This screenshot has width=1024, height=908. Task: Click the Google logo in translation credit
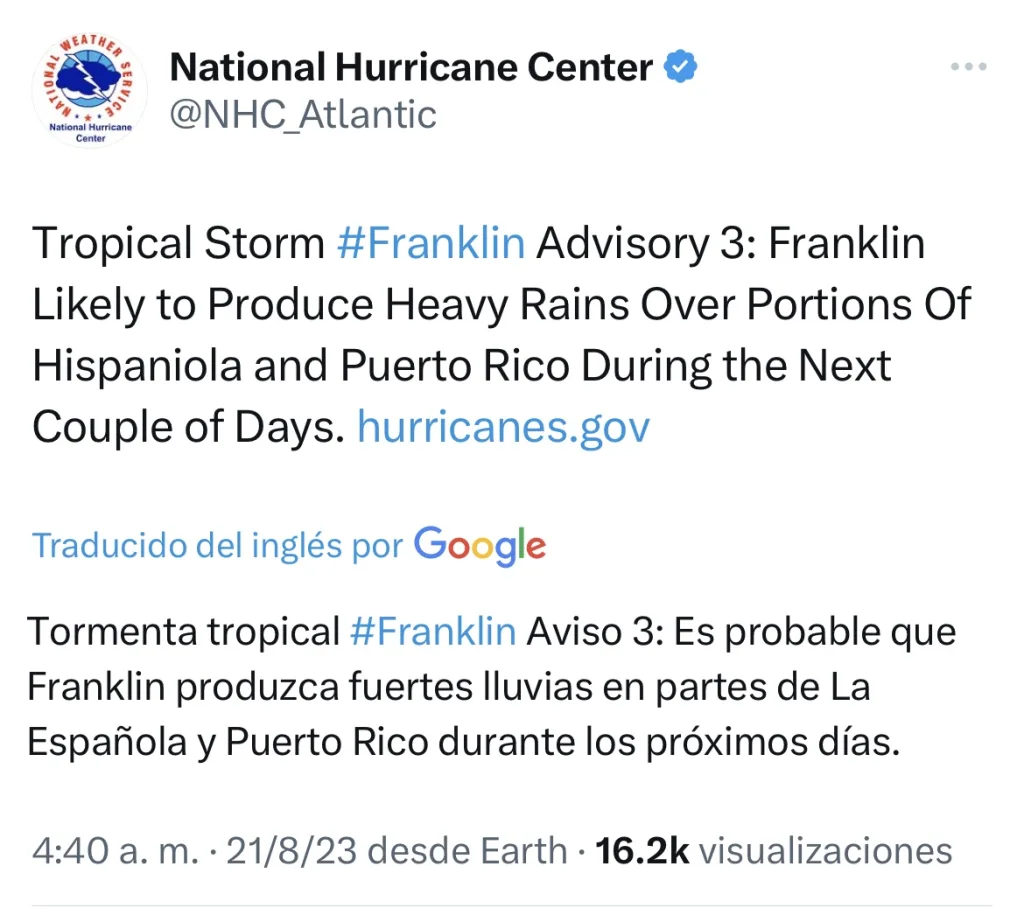(x=480, y=545)
